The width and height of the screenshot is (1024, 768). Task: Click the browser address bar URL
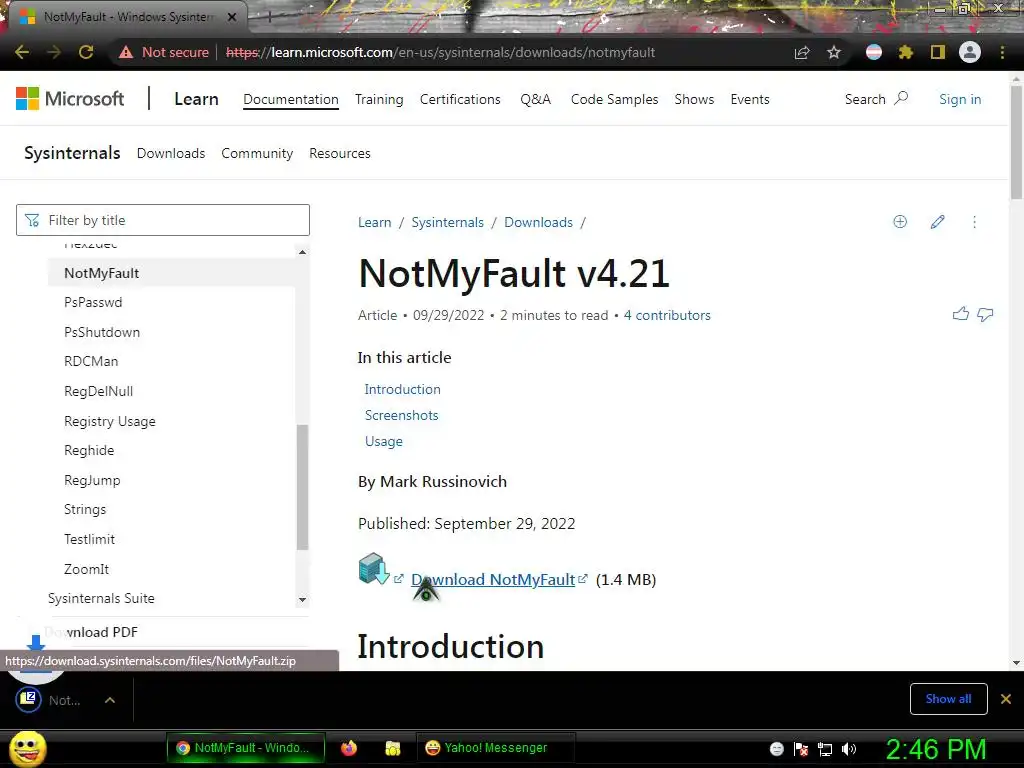point(440,52)
